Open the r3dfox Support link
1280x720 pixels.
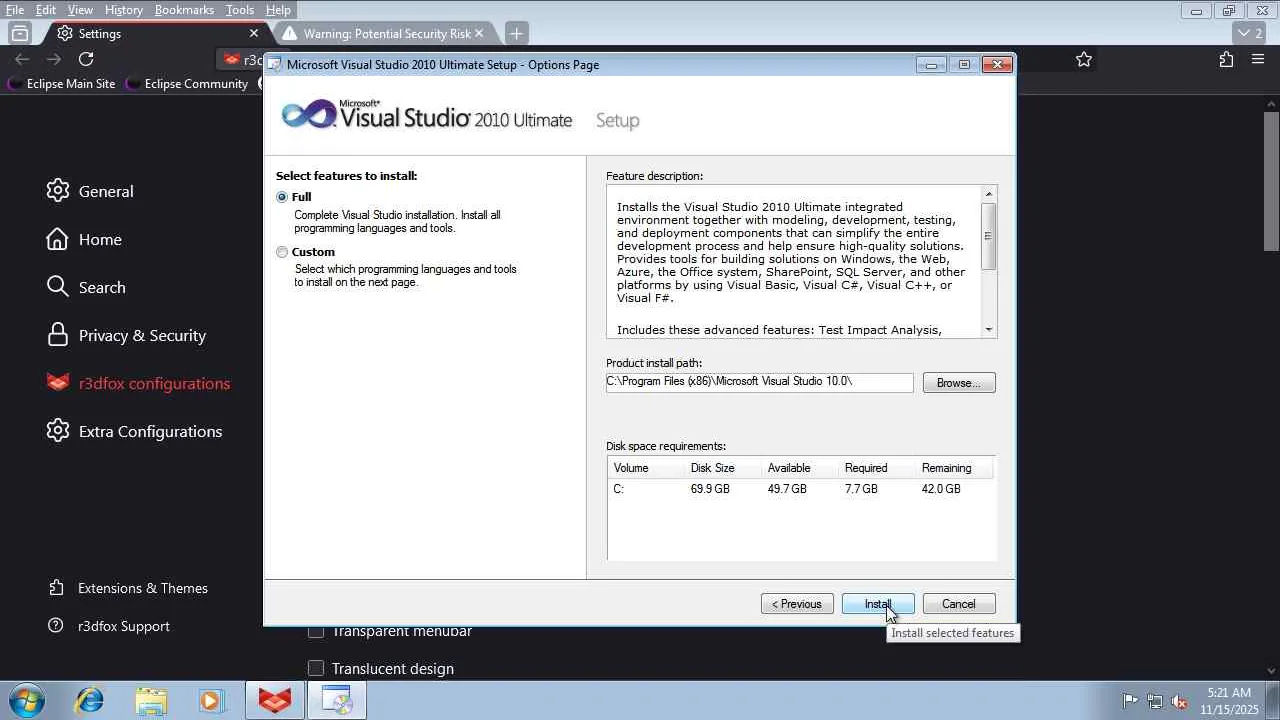(109, 626)
